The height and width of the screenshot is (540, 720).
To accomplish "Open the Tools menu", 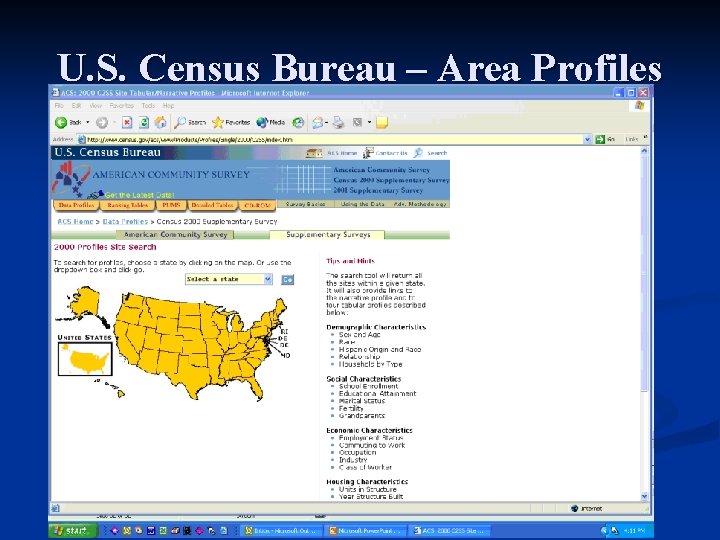I will pos(148,106).
